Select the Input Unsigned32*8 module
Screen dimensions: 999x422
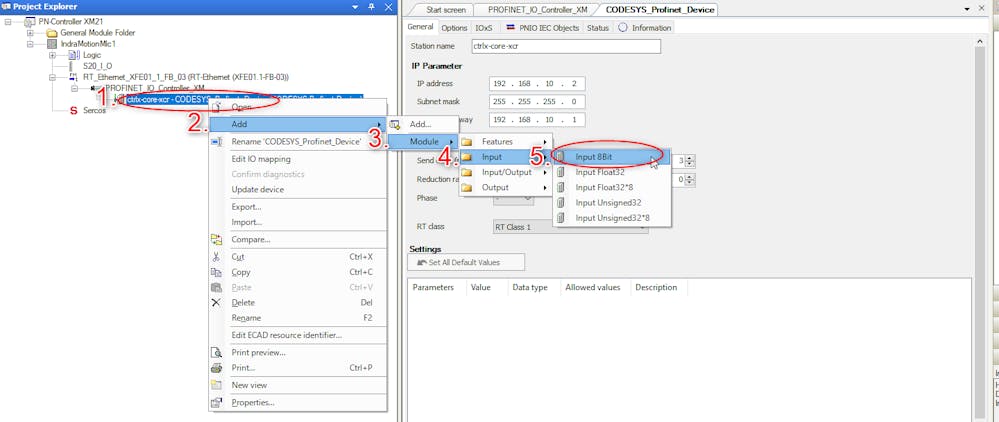click(x=612, y=218)
